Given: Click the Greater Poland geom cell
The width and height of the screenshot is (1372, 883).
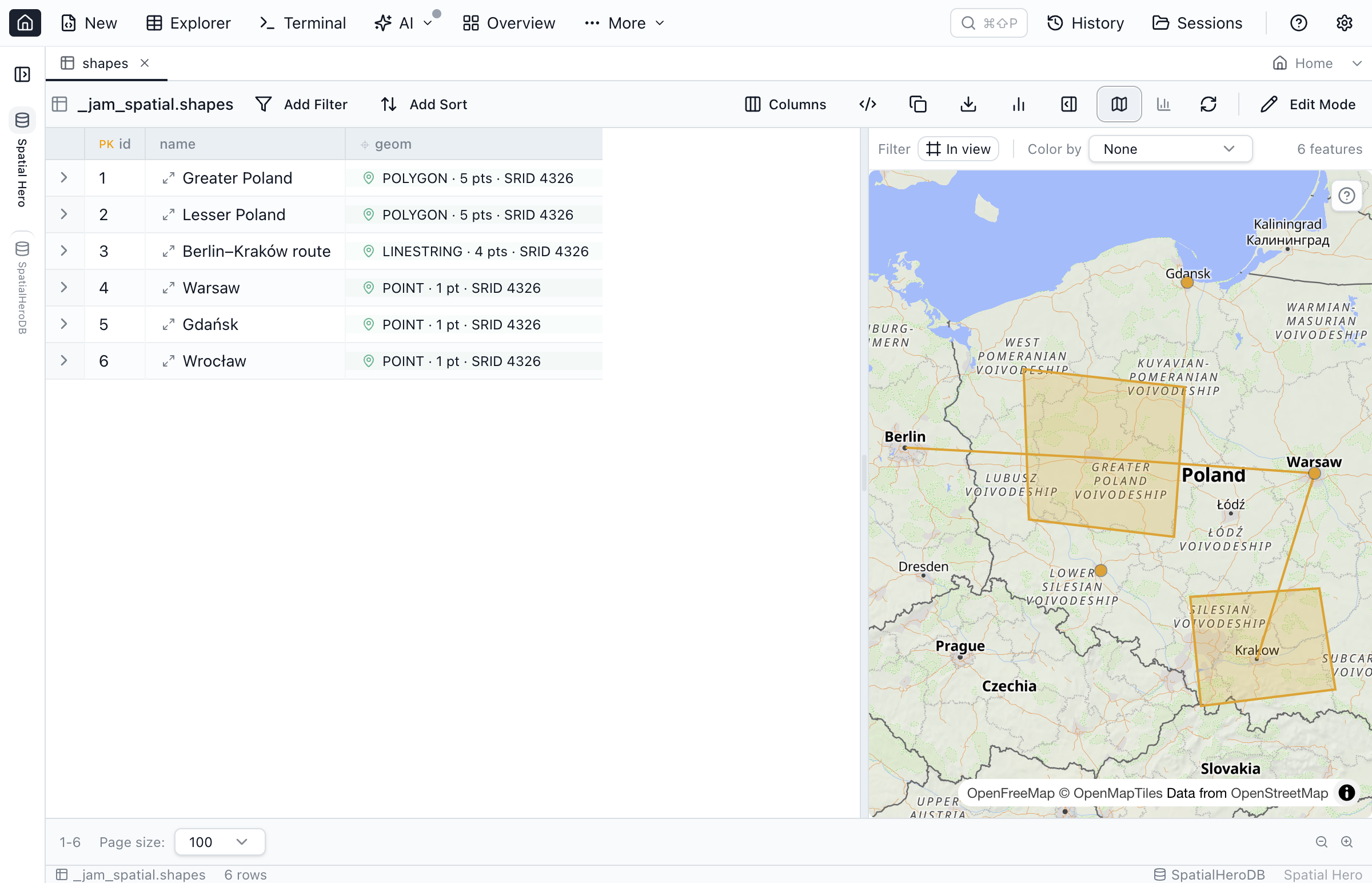Looking at the screenshot, I should pos(473,178).
